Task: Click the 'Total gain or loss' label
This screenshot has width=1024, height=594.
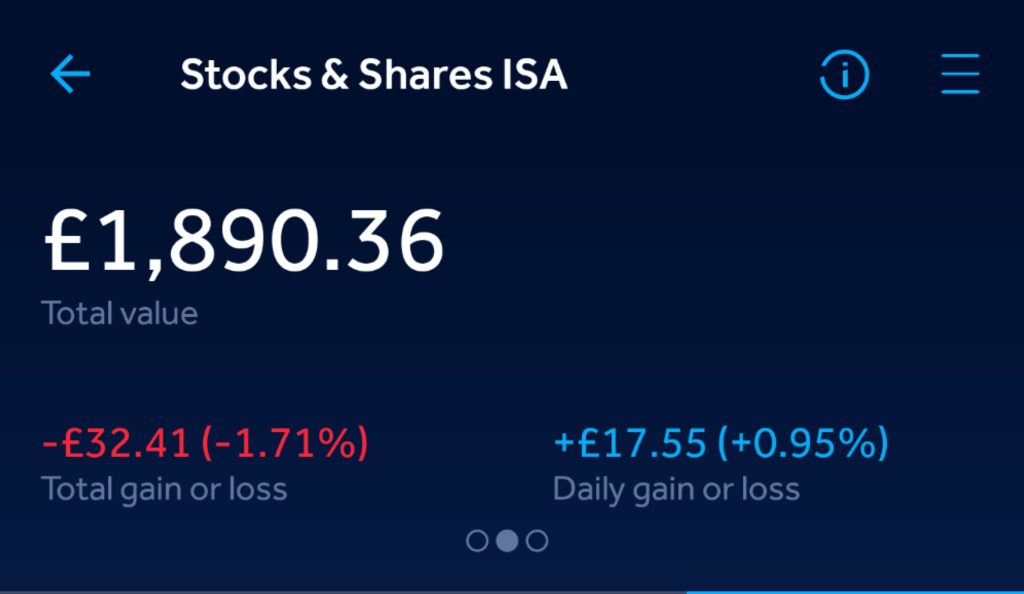Action: coord(164,489)
